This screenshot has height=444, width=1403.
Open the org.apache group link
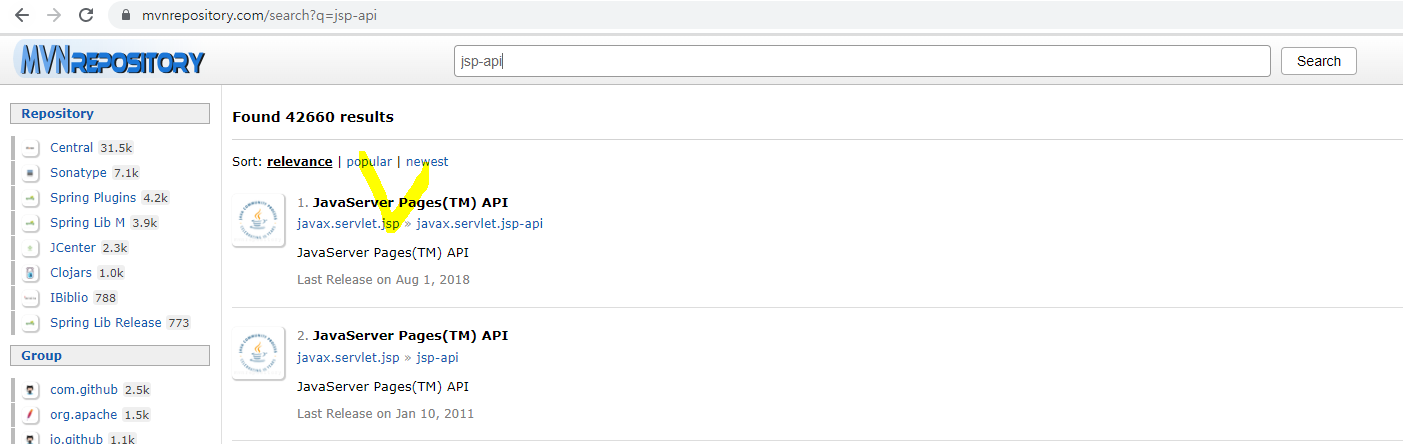84,415
